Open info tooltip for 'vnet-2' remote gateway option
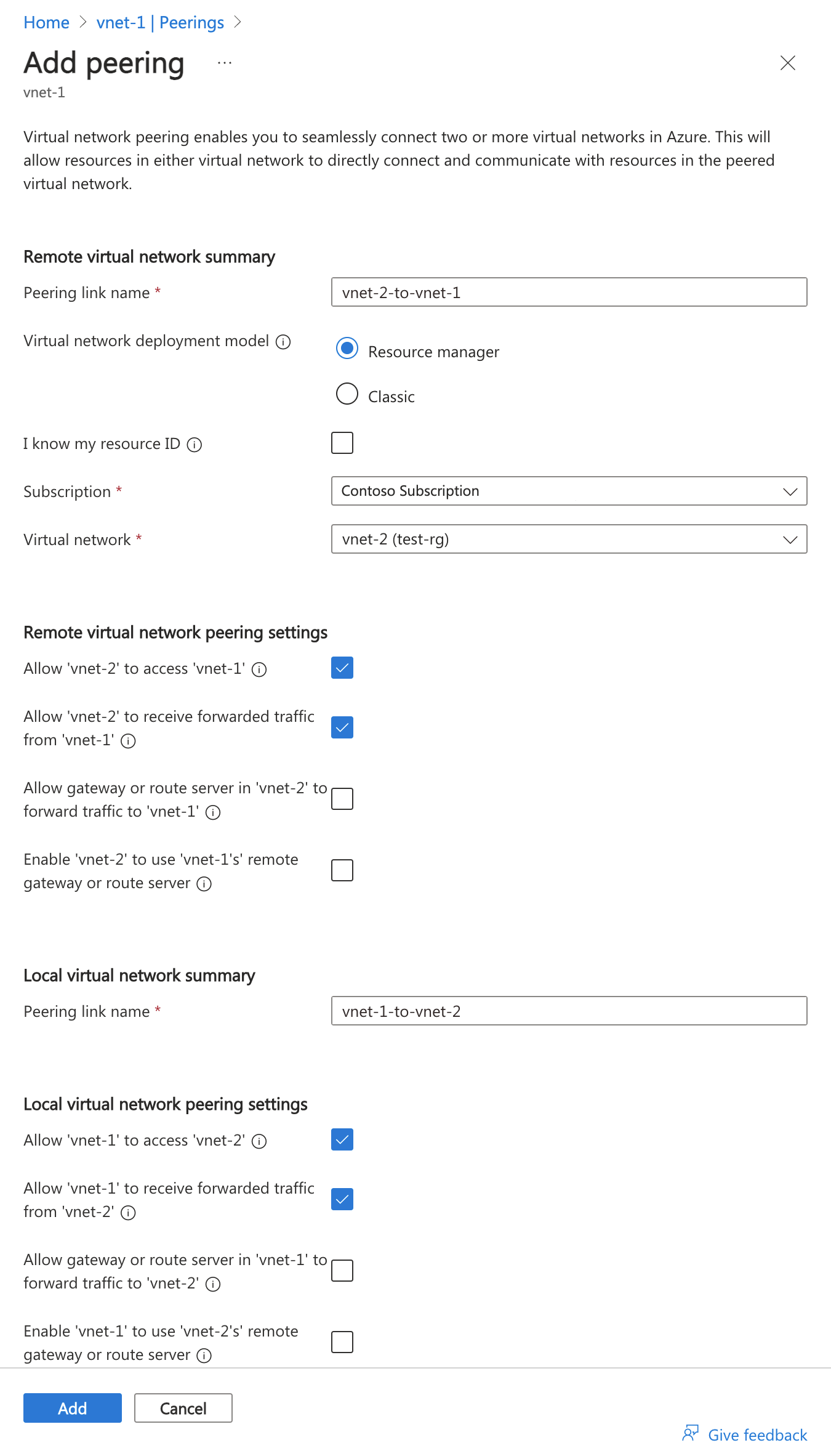 203,884
